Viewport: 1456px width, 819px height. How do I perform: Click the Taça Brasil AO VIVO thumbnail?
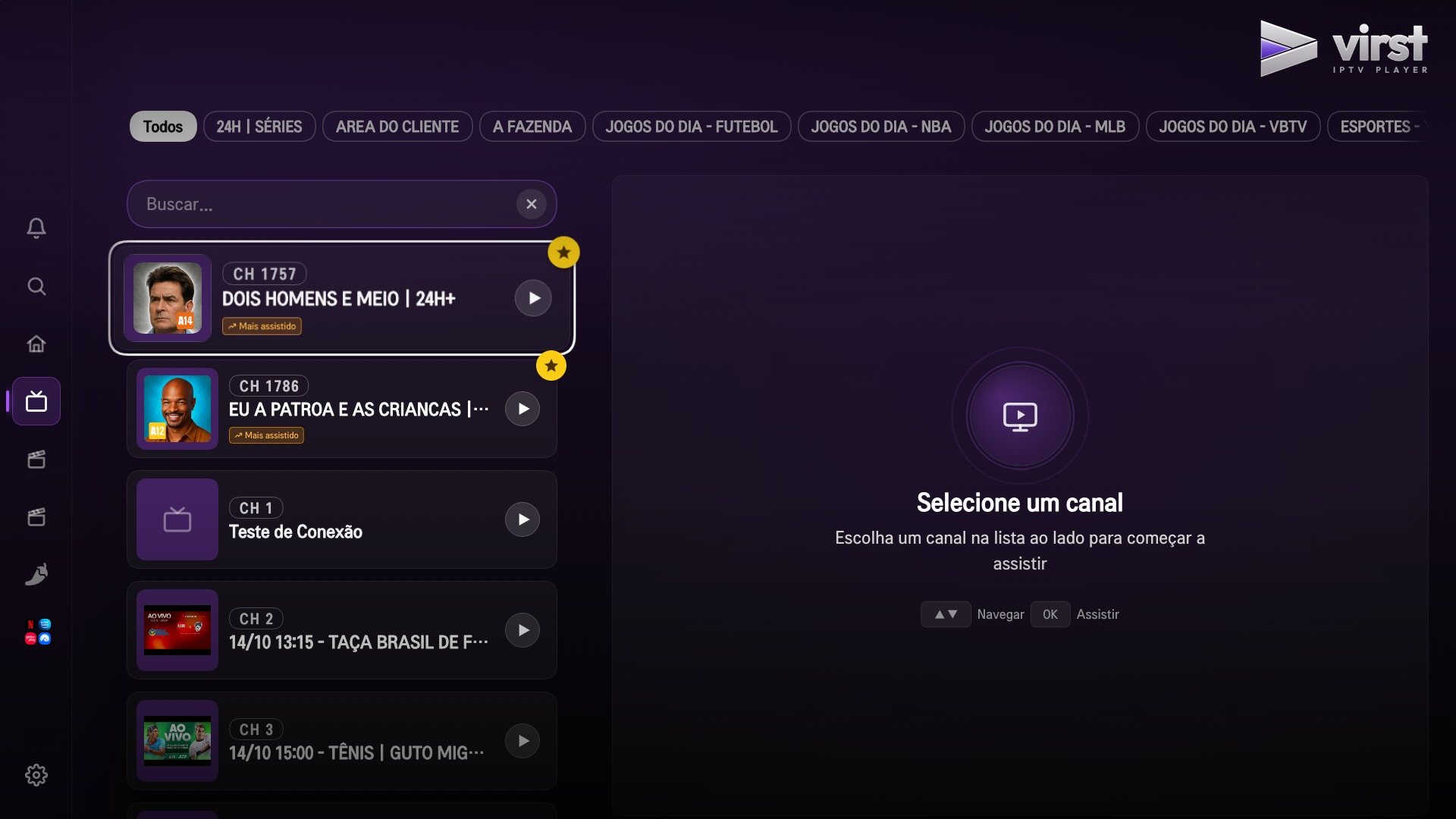(x=177, y=630)
